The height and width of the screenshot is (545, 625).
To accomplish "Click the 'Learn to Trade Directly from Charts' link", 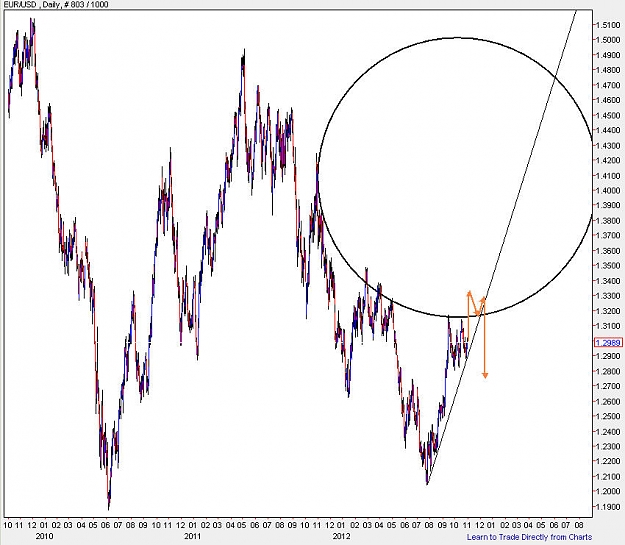I will tap(529, 537).
